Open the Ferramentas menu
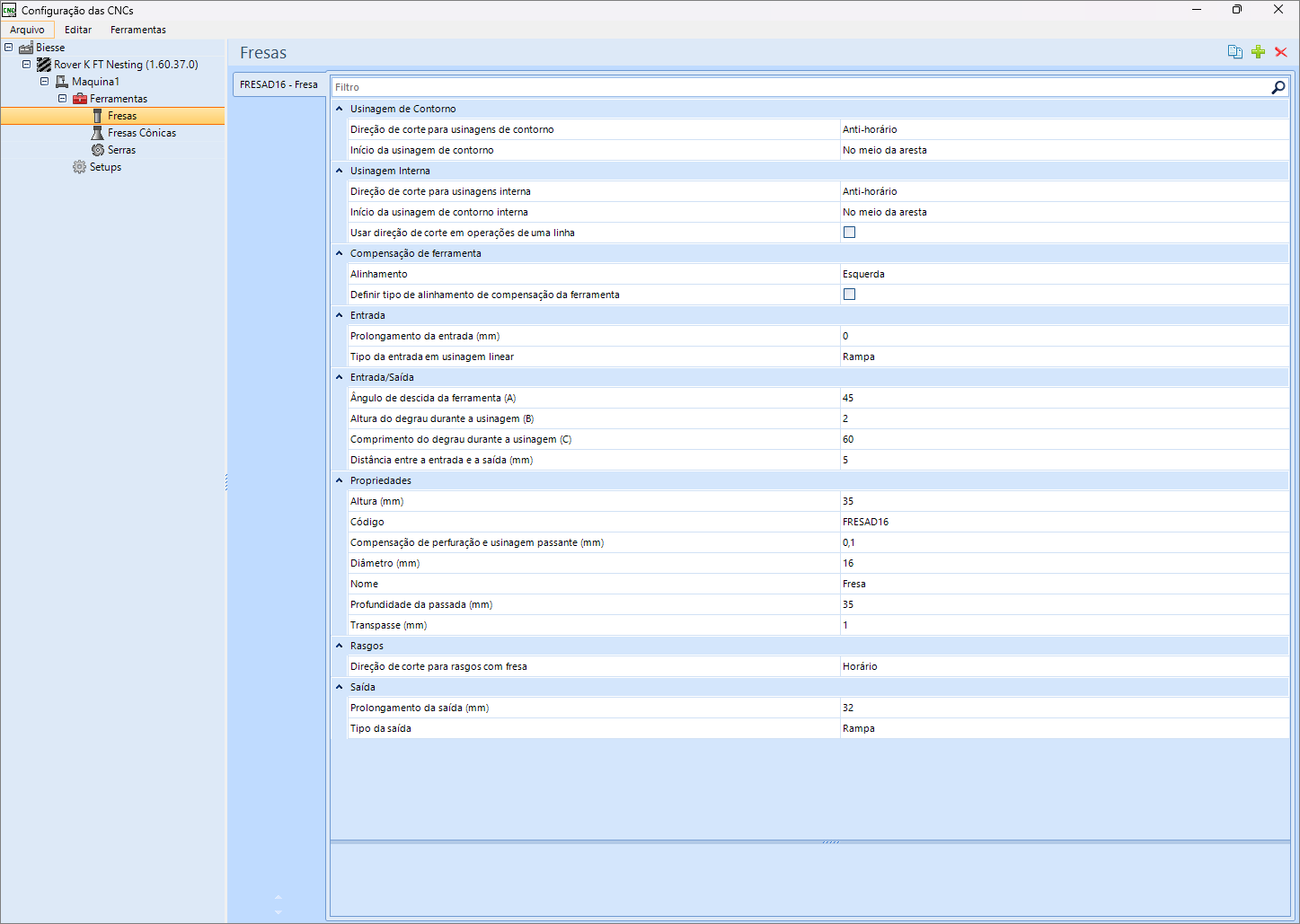1300x924 pixels. (x=138, y=30)
